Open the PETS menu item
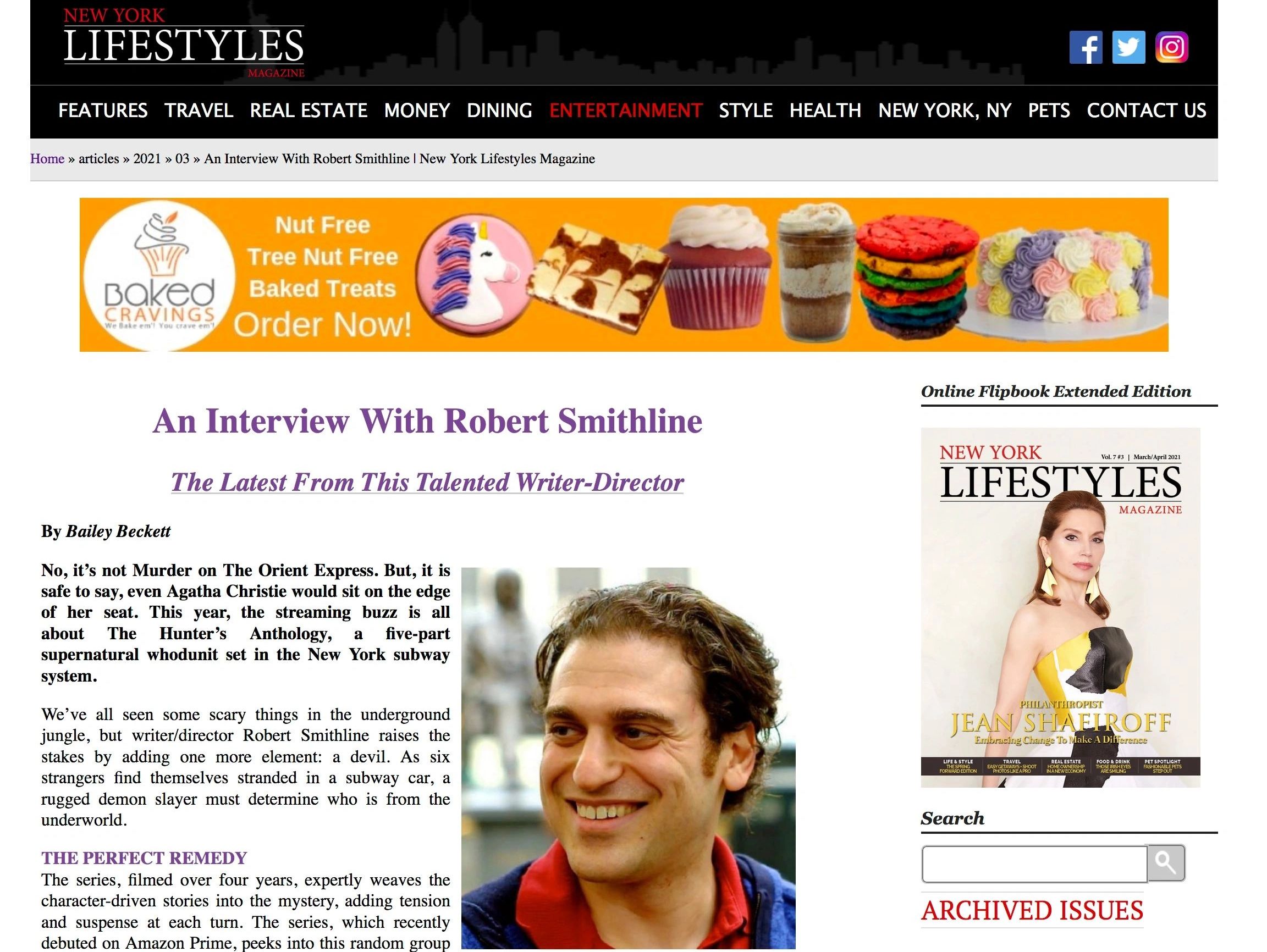This screenshot has height=952, width=1267. (1049, 110)
